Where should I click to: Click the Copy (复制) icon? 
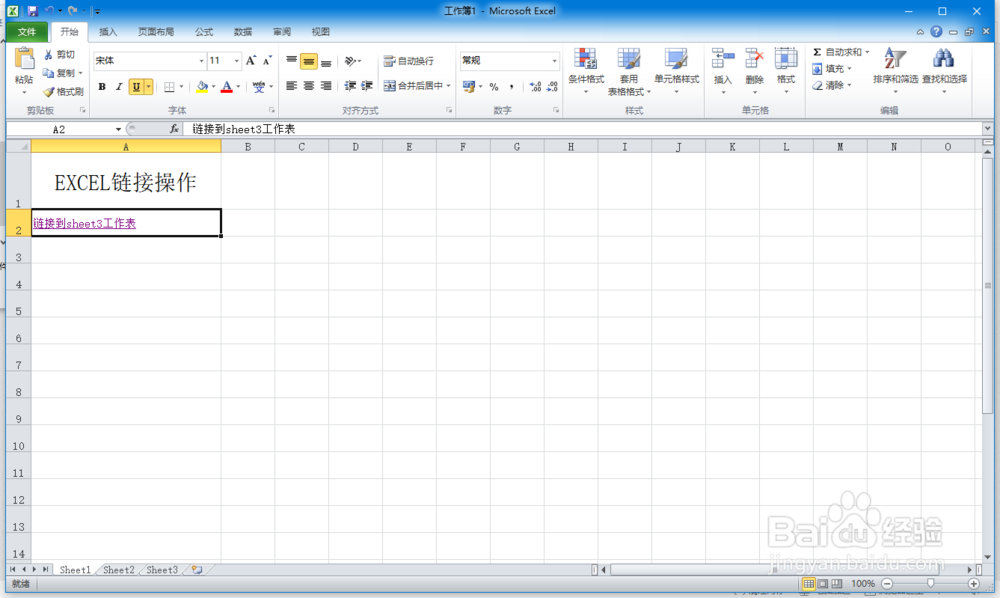[x=48, y=73]
